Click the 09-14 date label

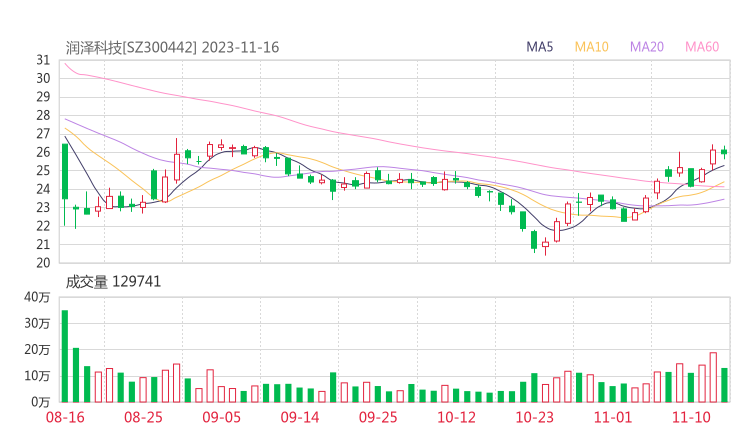point(300,417)
